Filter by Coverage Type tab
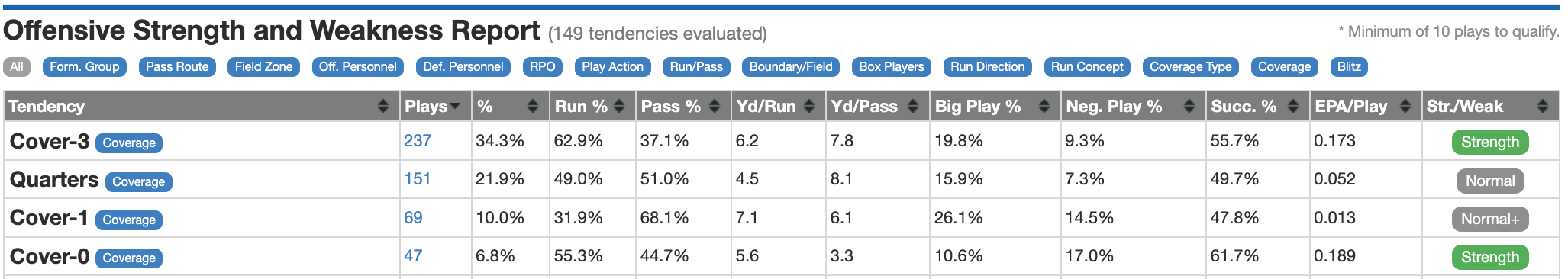 click(1191, 67)
